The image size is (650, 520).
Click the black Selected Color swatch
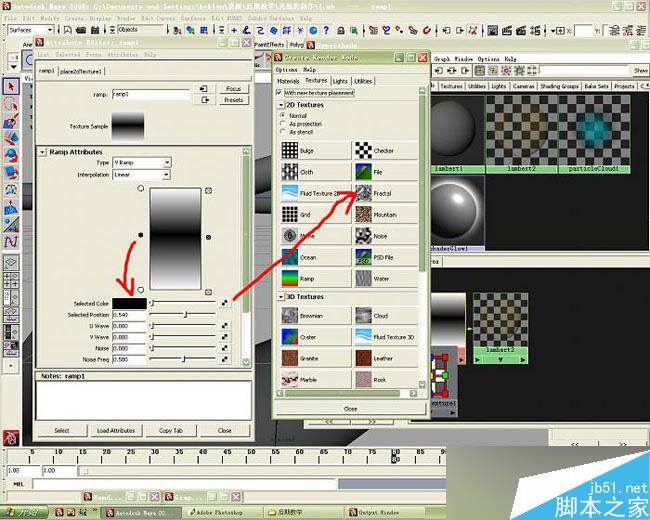(x=129, y=304)
